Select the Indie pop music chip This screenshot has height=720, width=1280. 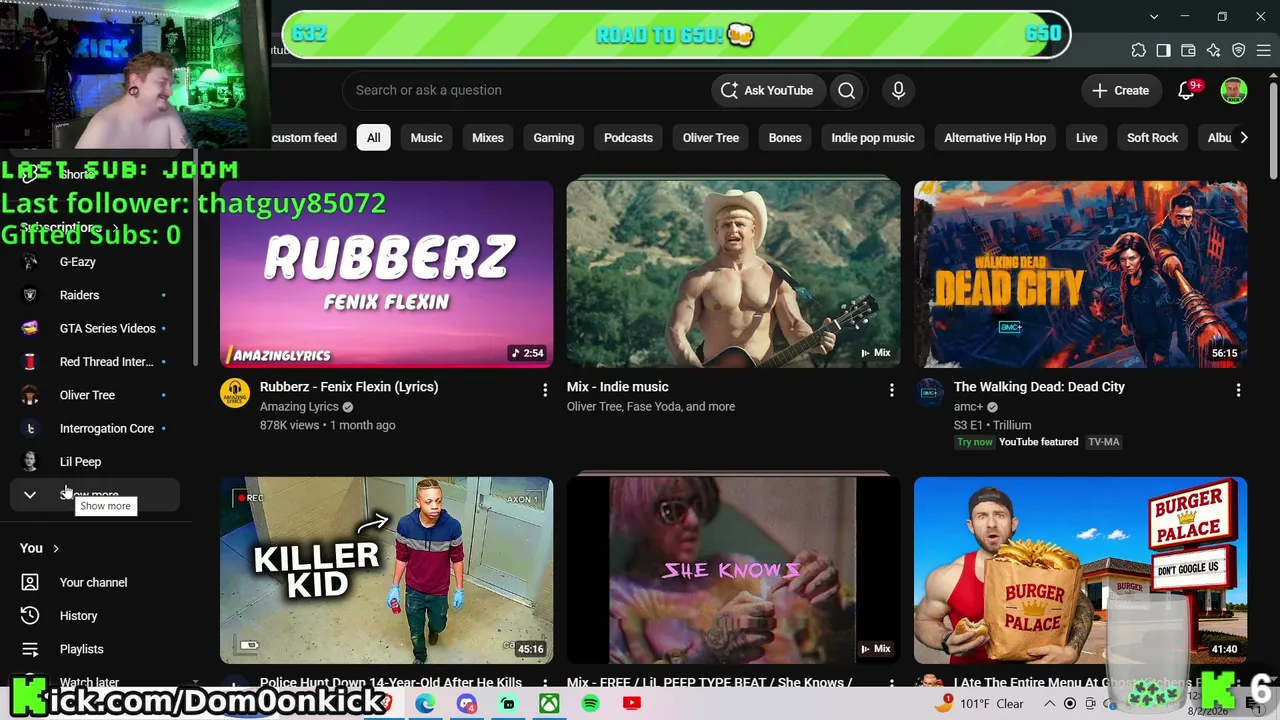tap(873, 138)
